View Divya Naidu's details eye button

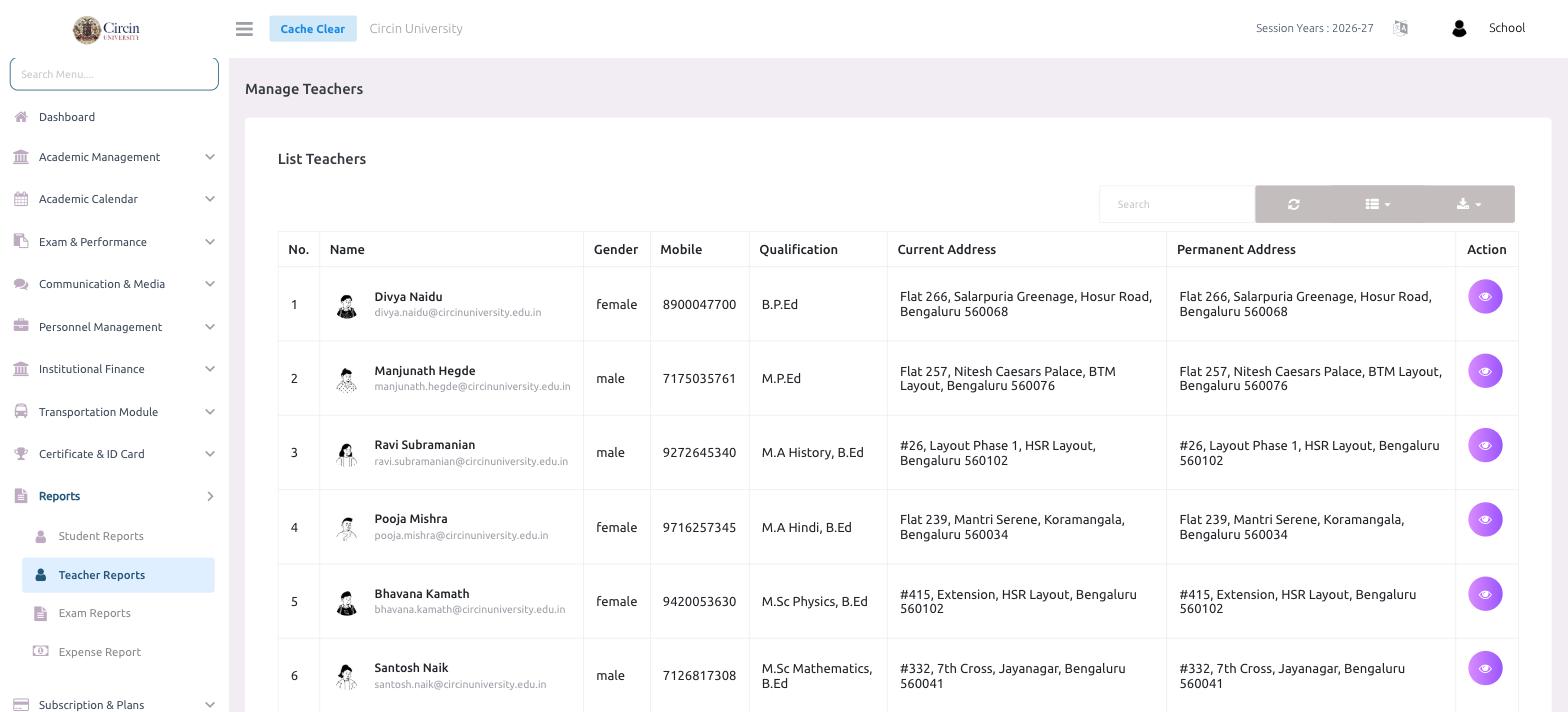coord(1485,297)
